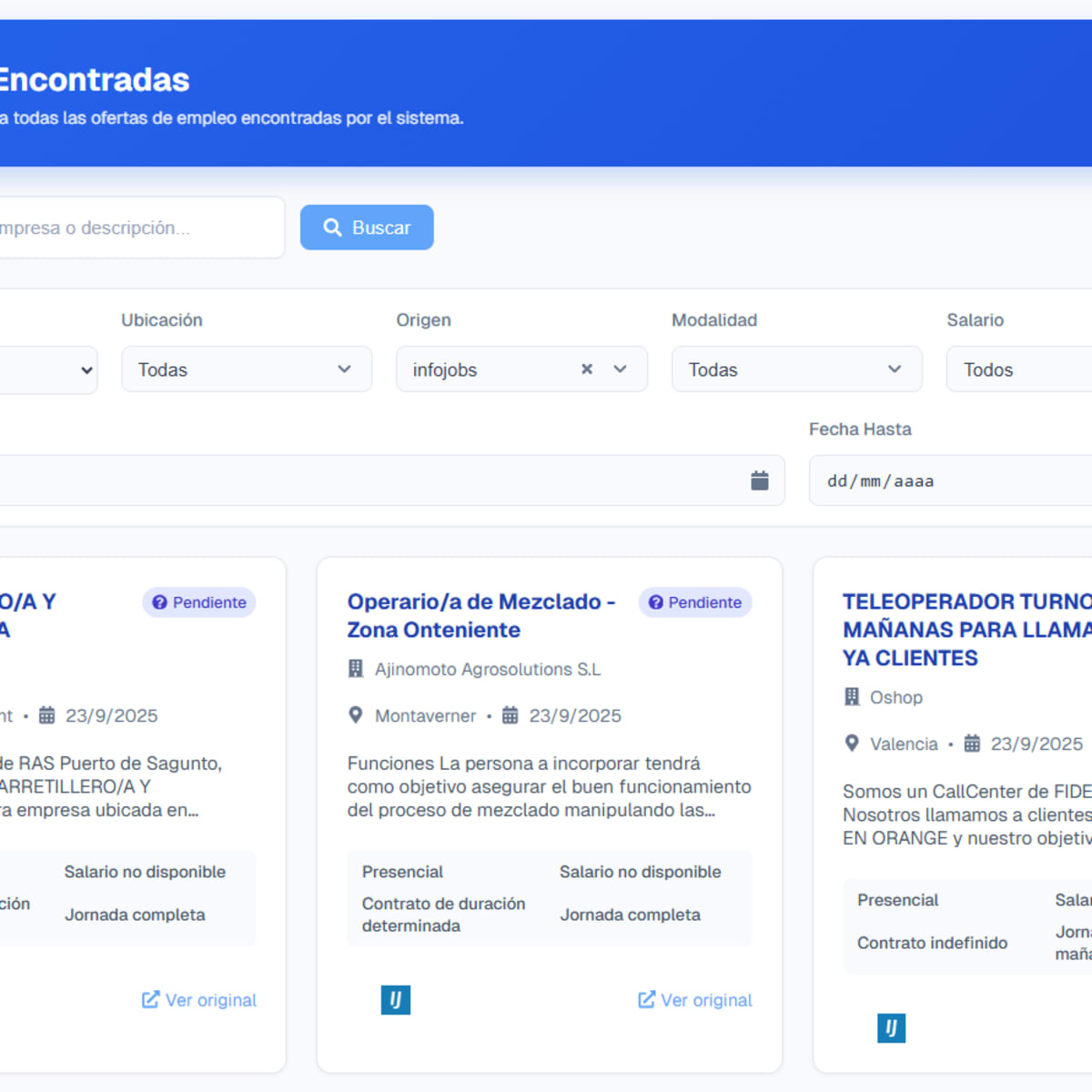Open Ver original on the Operario de Mezclado card
This screenshot has height=1092, width=1092.
point(694,999)
